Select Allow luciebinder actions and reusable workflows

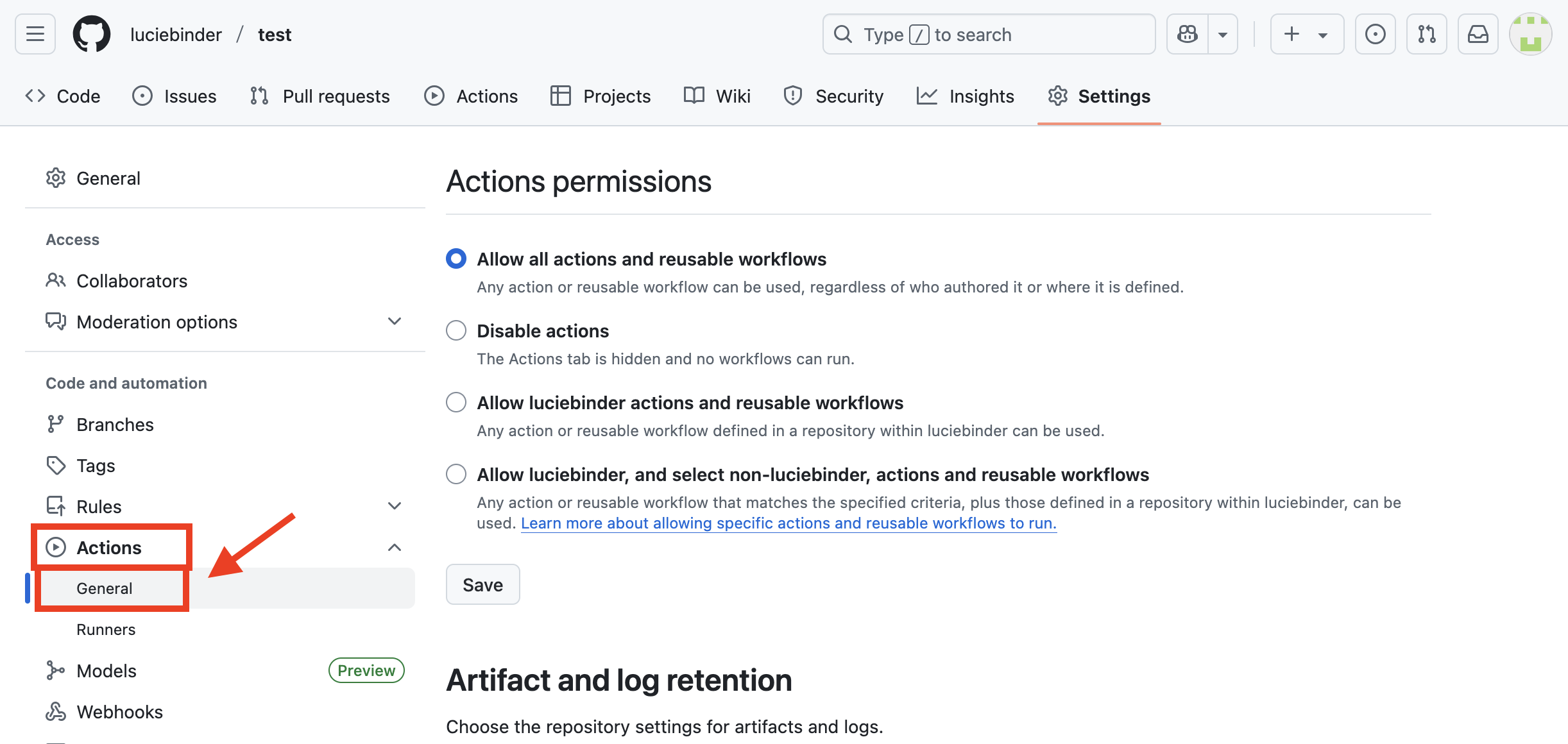click(x=456, y=402)
